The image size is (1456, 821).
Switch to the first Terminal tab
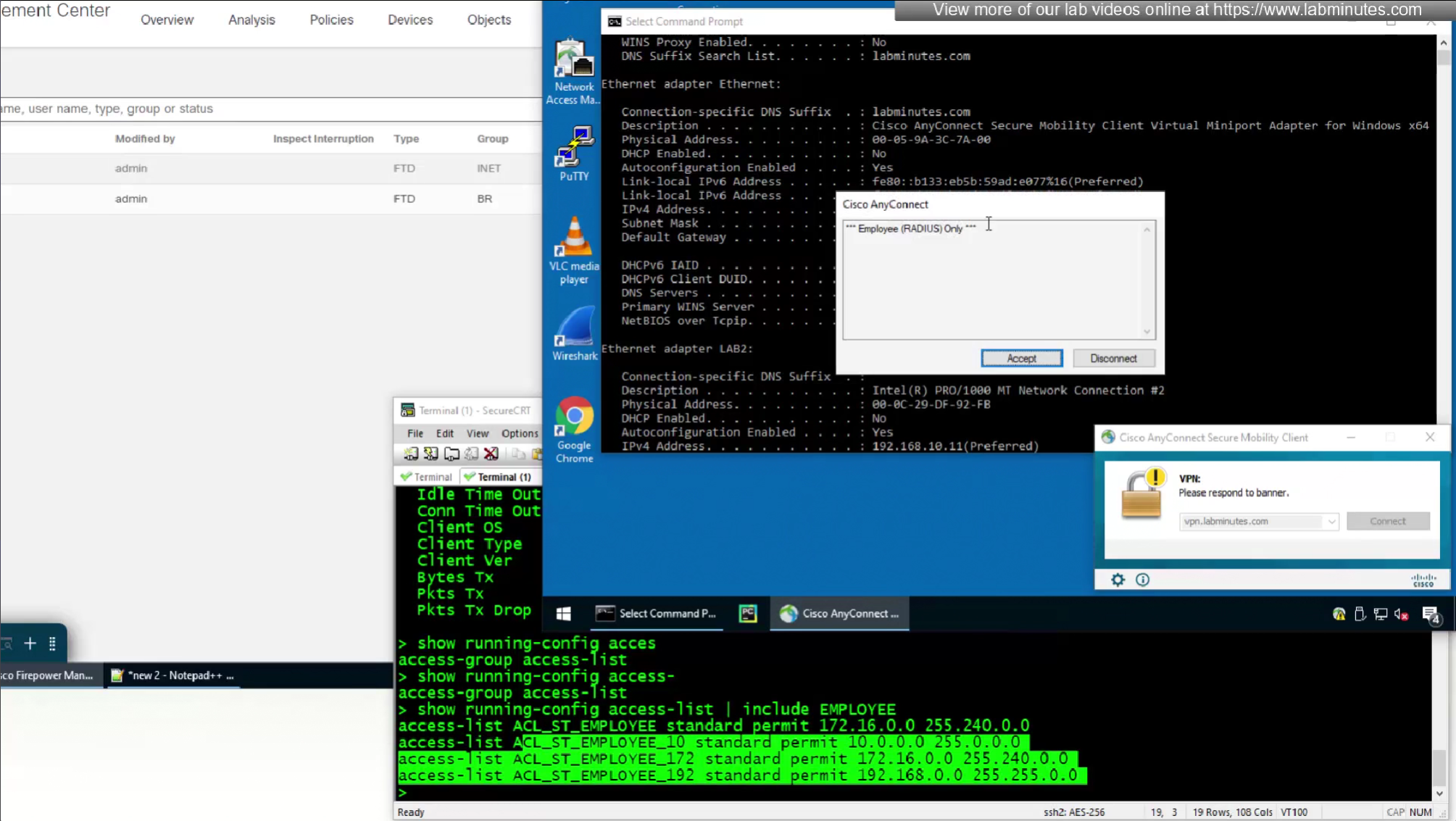[x=427, y=477]
